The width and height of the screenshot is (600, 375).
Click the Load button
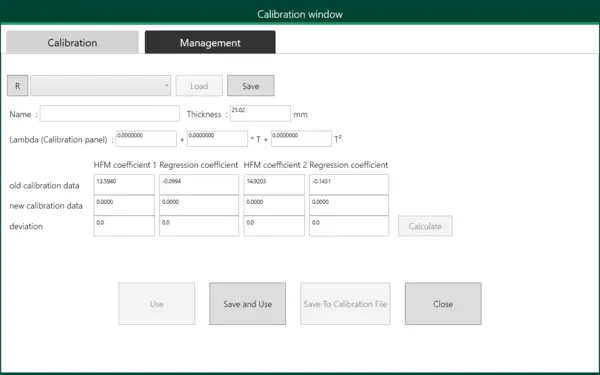click(199, 86)
